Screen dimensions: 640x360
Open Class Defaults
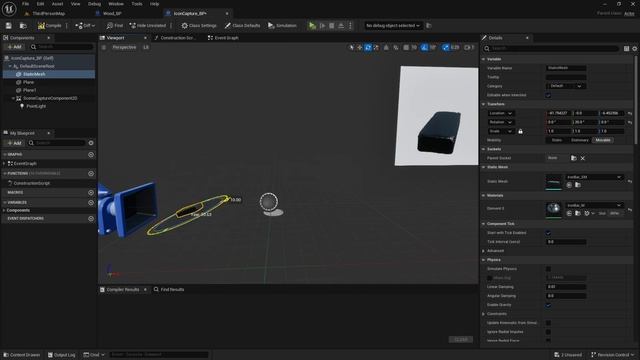point(242,26)
